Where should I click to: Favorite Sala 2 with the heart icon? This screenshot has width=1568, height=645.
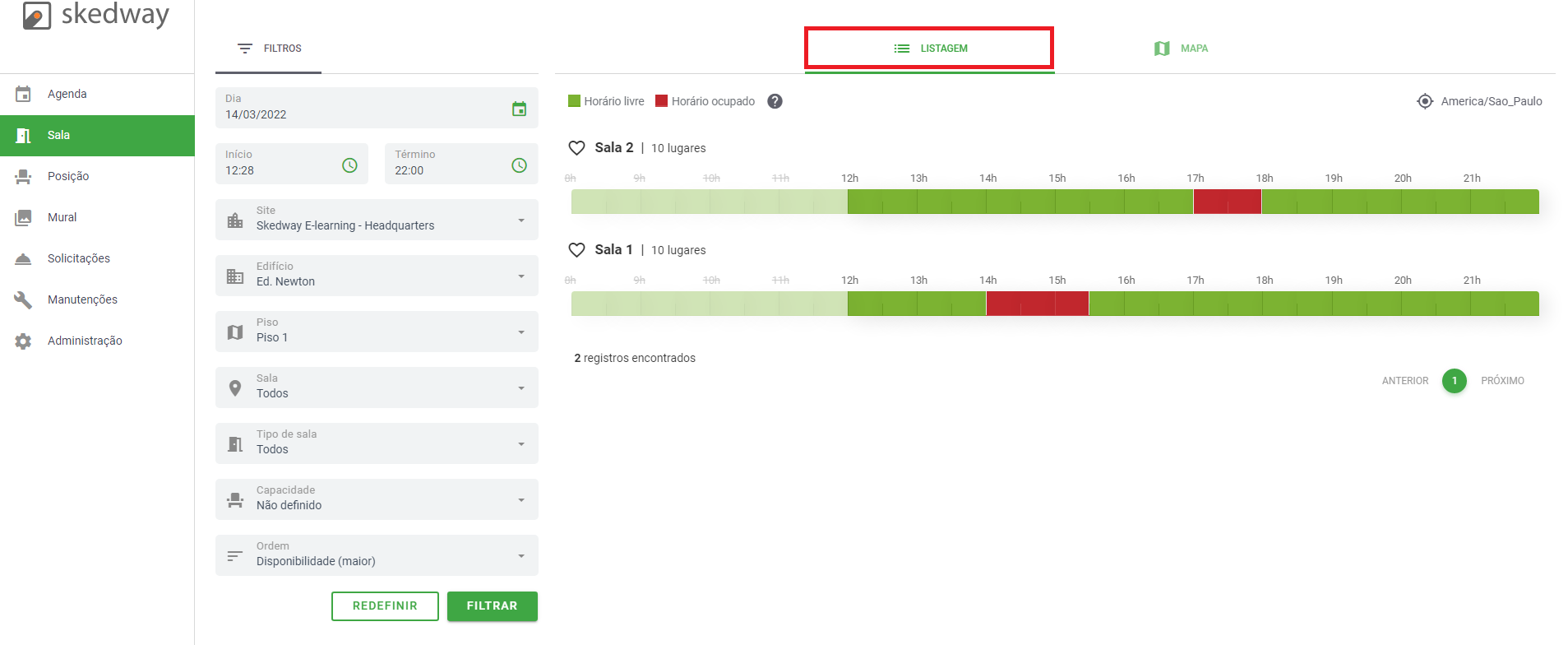pyautogui.click(x=577, y=148)
